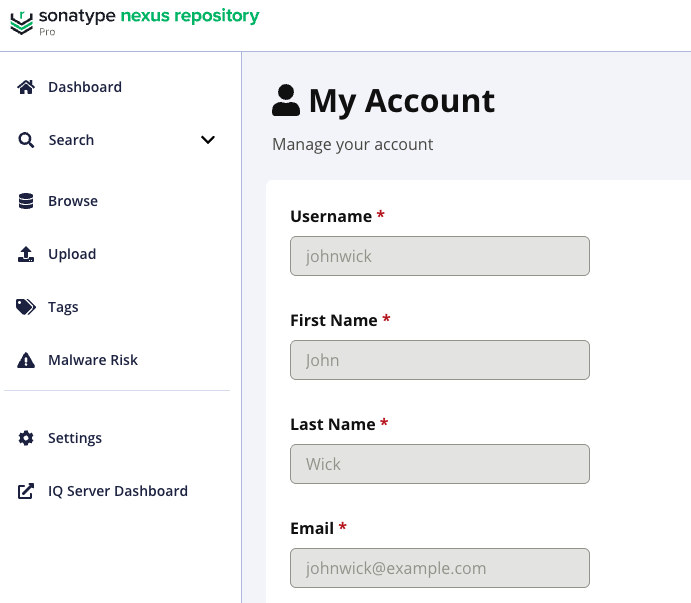
Task: Click the IQ Server external link icon
Action: click(26, 491)
